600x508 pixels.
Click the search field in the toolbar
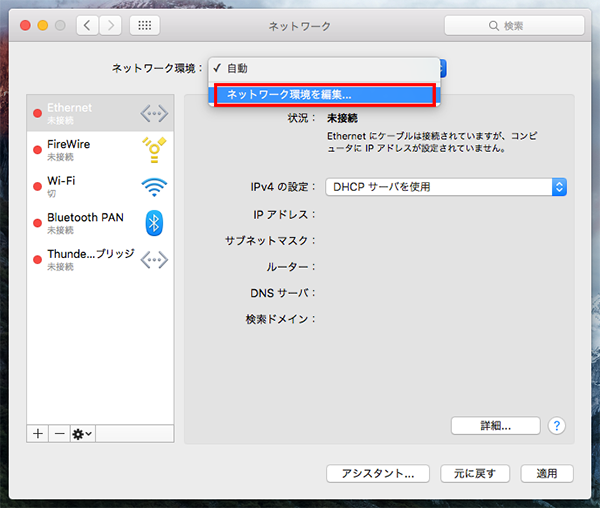click(514, 26)
